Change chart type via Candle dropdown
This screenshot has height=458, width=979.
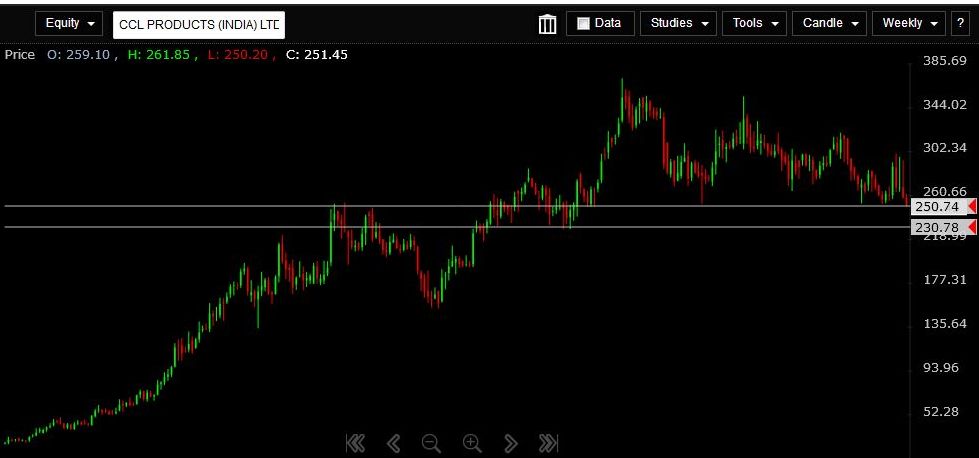[x=829, y=23]
